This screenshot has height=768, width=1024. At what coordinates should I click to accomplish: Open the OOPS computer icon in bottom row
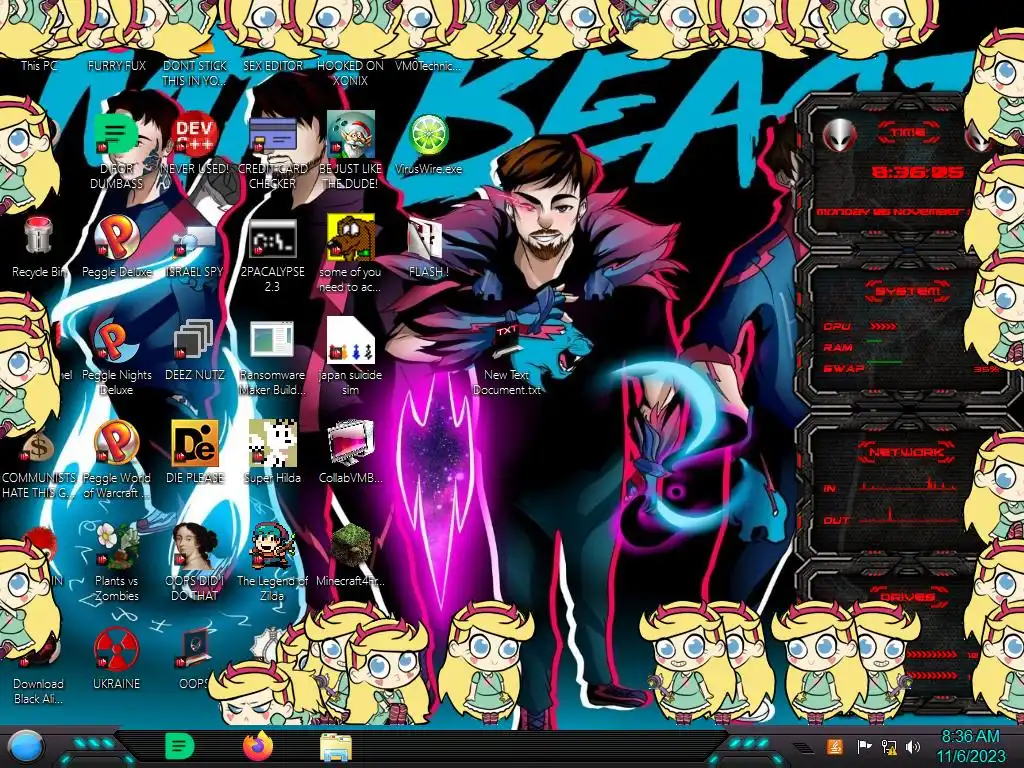195,650
